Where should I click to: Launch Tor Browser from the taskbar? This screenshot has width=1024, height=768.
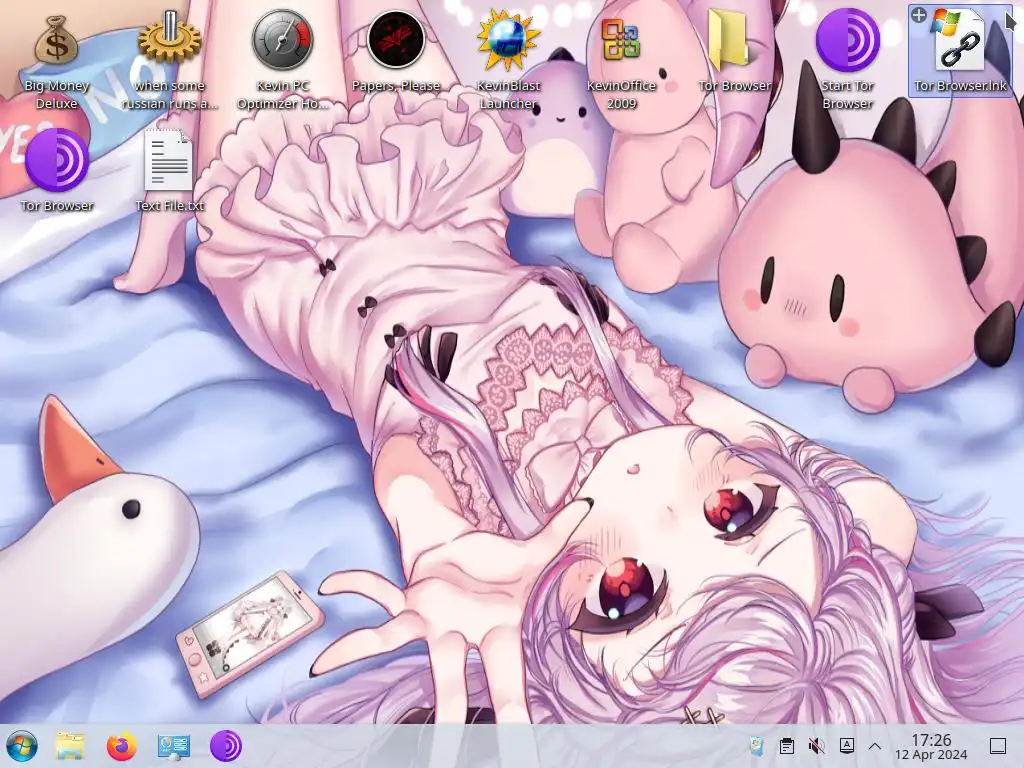[x=226, y=746]
